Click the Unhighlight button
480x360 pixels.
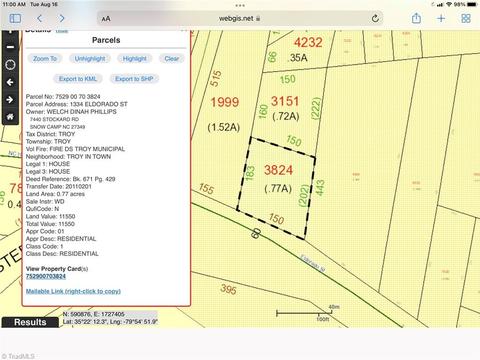tap(90, 59)
